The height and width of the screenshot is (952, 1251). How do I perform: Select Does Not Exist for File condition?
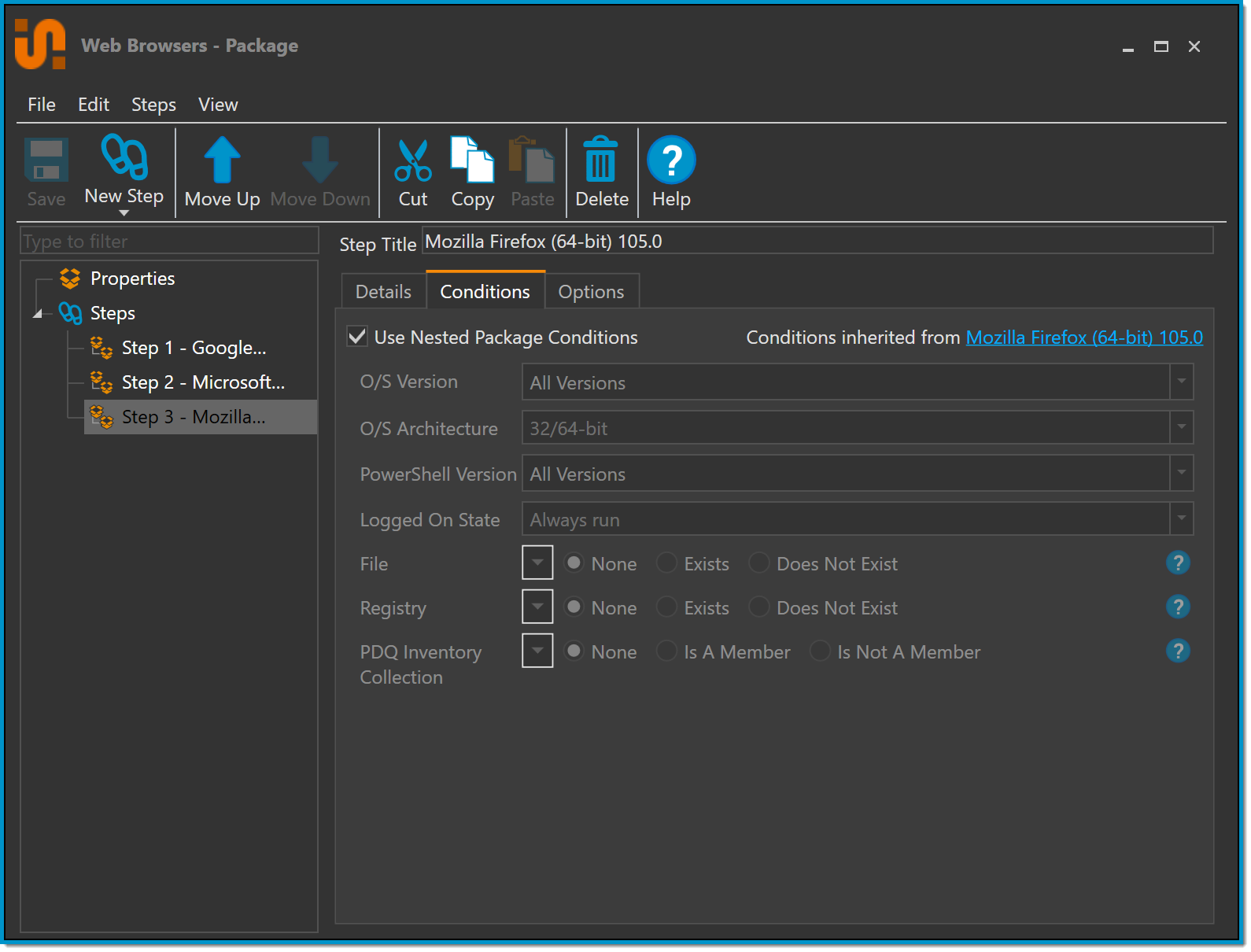[759, 563]
